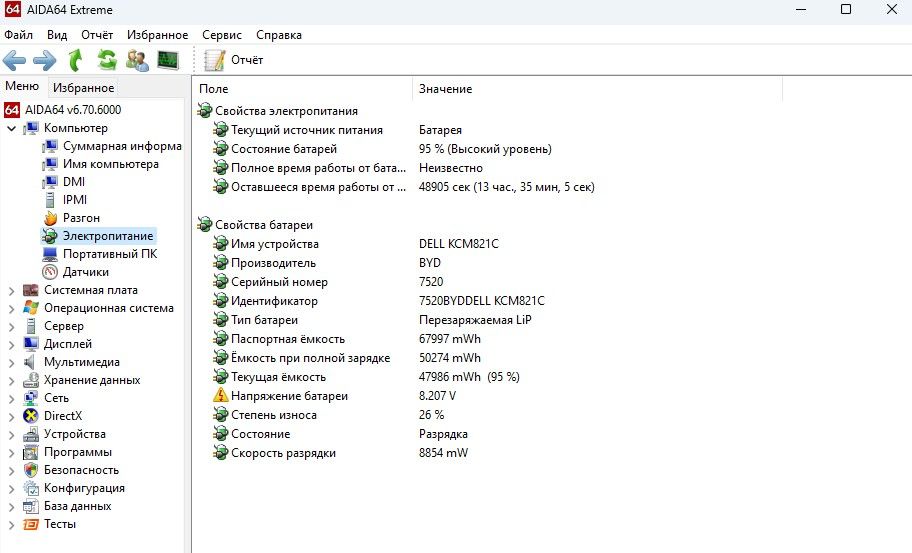Open the Файл menu
This screenshot has height=553, width=912.
click(19, 35)
